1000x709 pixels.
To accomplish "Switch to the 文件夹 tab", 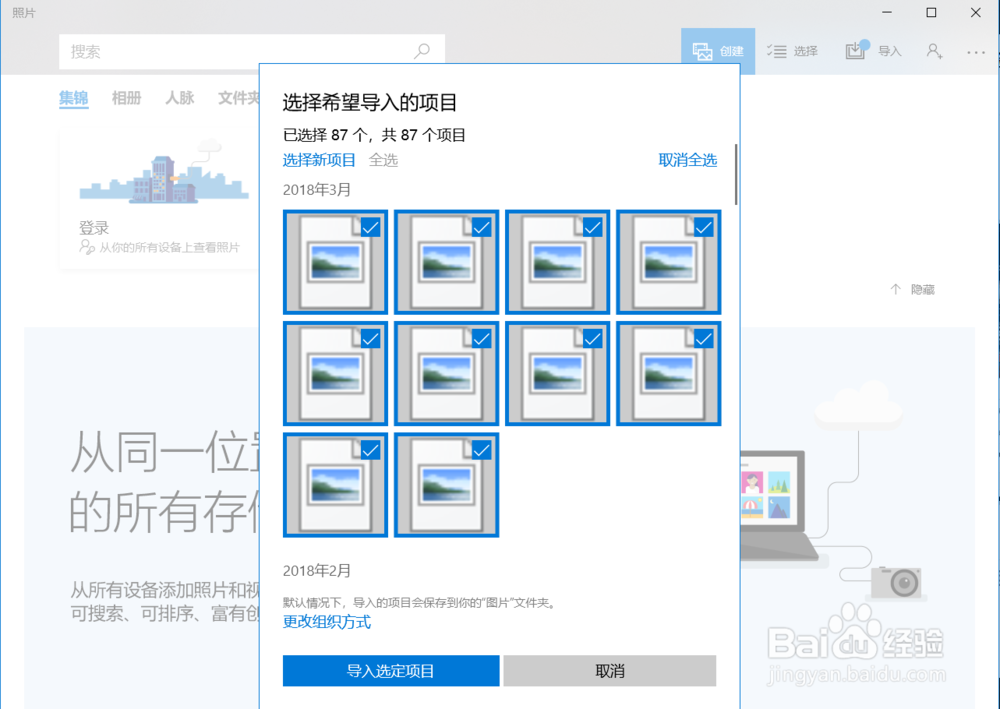I will (239, 98).
